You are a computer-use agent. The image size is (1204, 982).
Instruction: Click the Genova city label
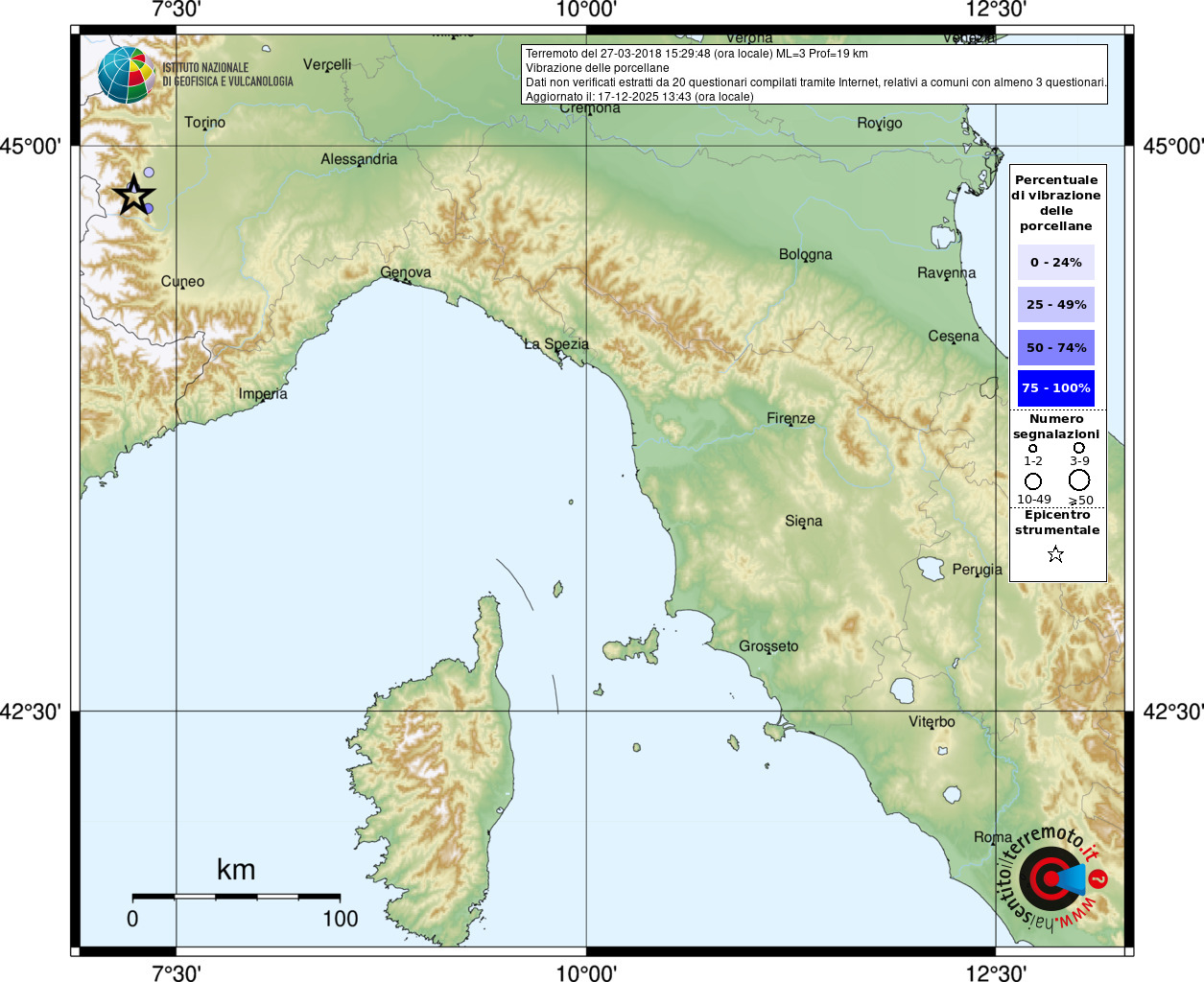tap(406, 272)
